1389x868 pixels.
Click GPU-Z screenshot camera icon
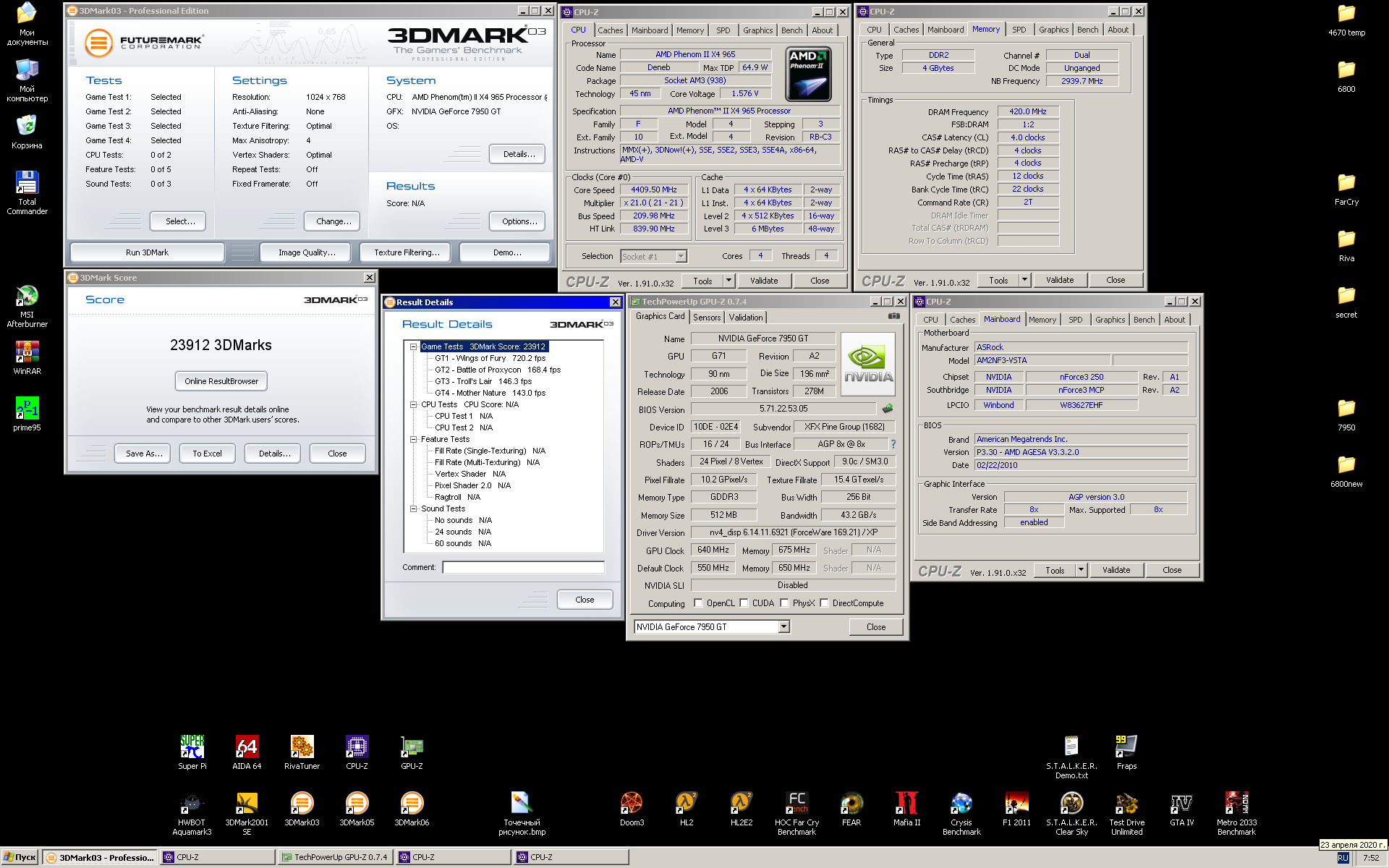click(894, 316)
